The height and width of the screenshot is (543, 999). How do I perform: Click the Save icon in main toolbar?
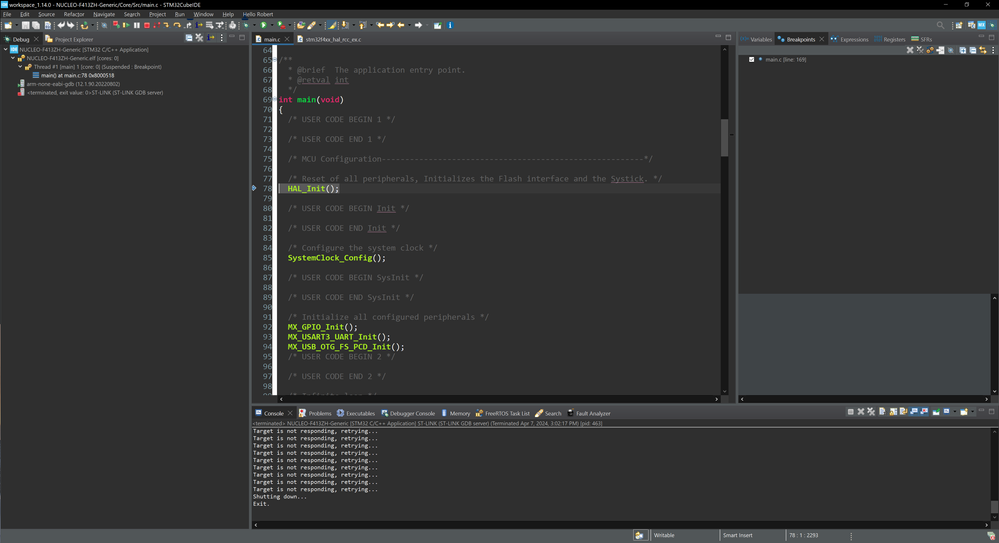click(x=24, y=25)
